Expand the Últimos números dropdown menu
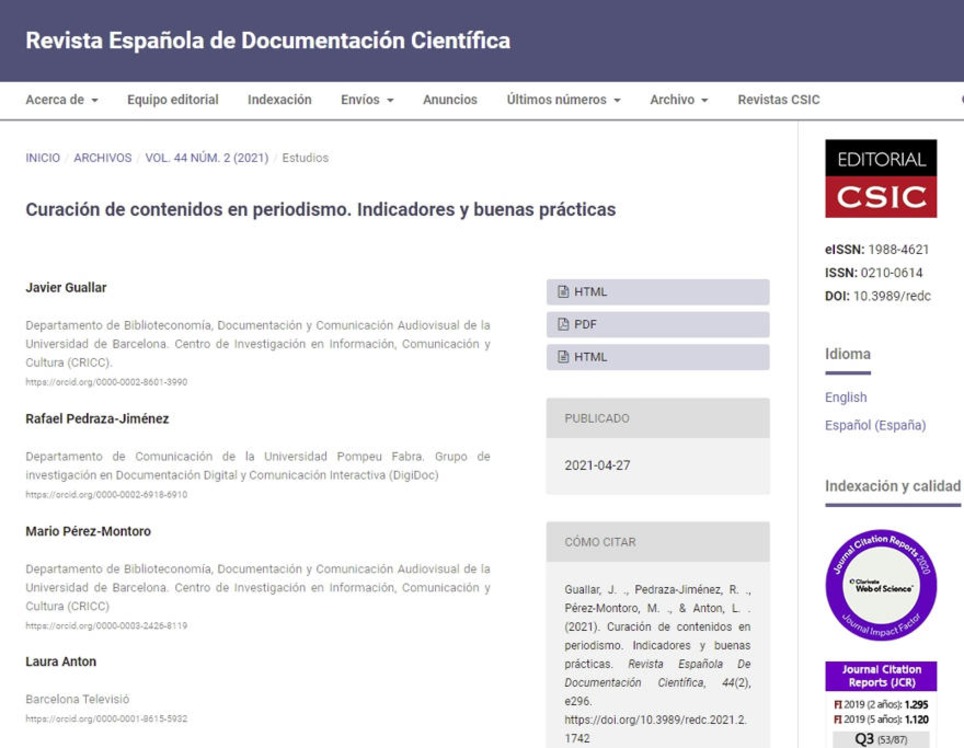Image resolution: width=964 pixels, height=748 pixels. [x=563, y=100]
